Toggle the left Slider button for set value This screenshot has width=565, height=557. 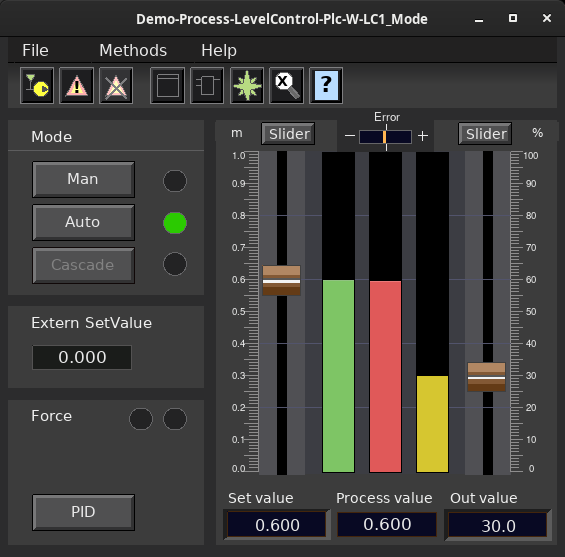[x=288, y=134]
